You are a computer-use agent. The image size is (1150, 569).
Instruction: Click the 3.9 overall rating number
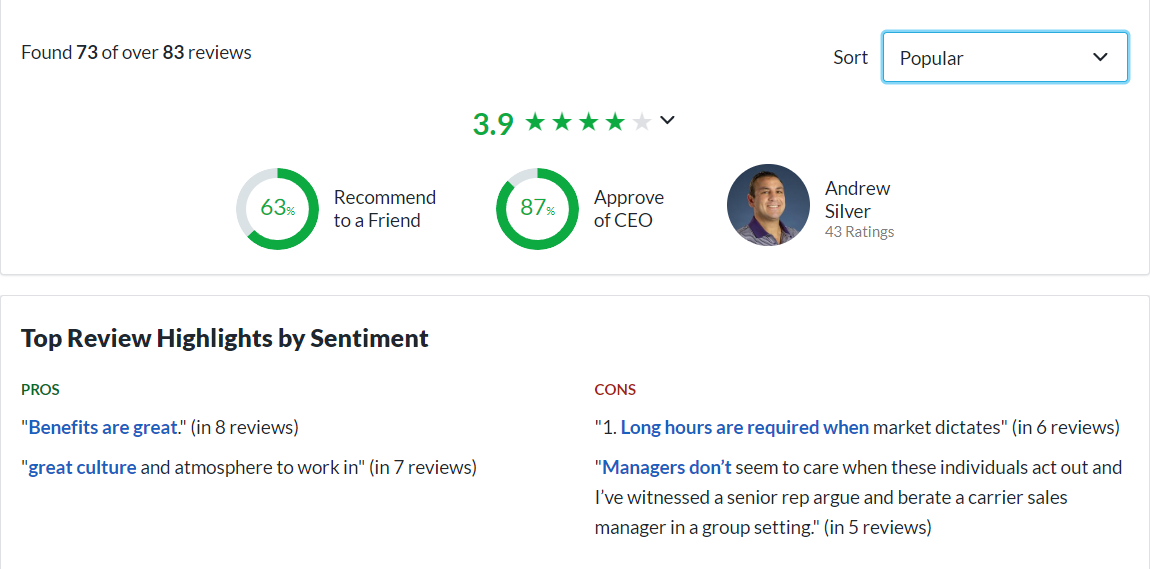click(x=493, y=123)
